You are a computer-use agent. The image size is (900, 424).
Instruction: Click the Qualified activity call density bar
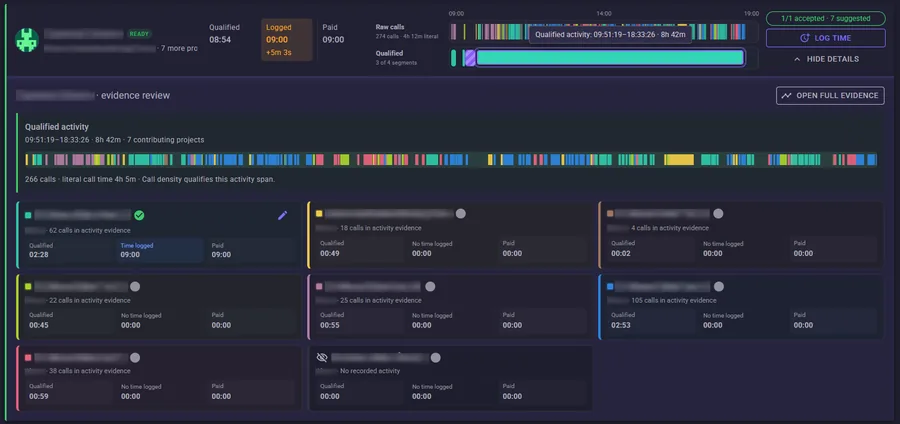pos(451,160)
